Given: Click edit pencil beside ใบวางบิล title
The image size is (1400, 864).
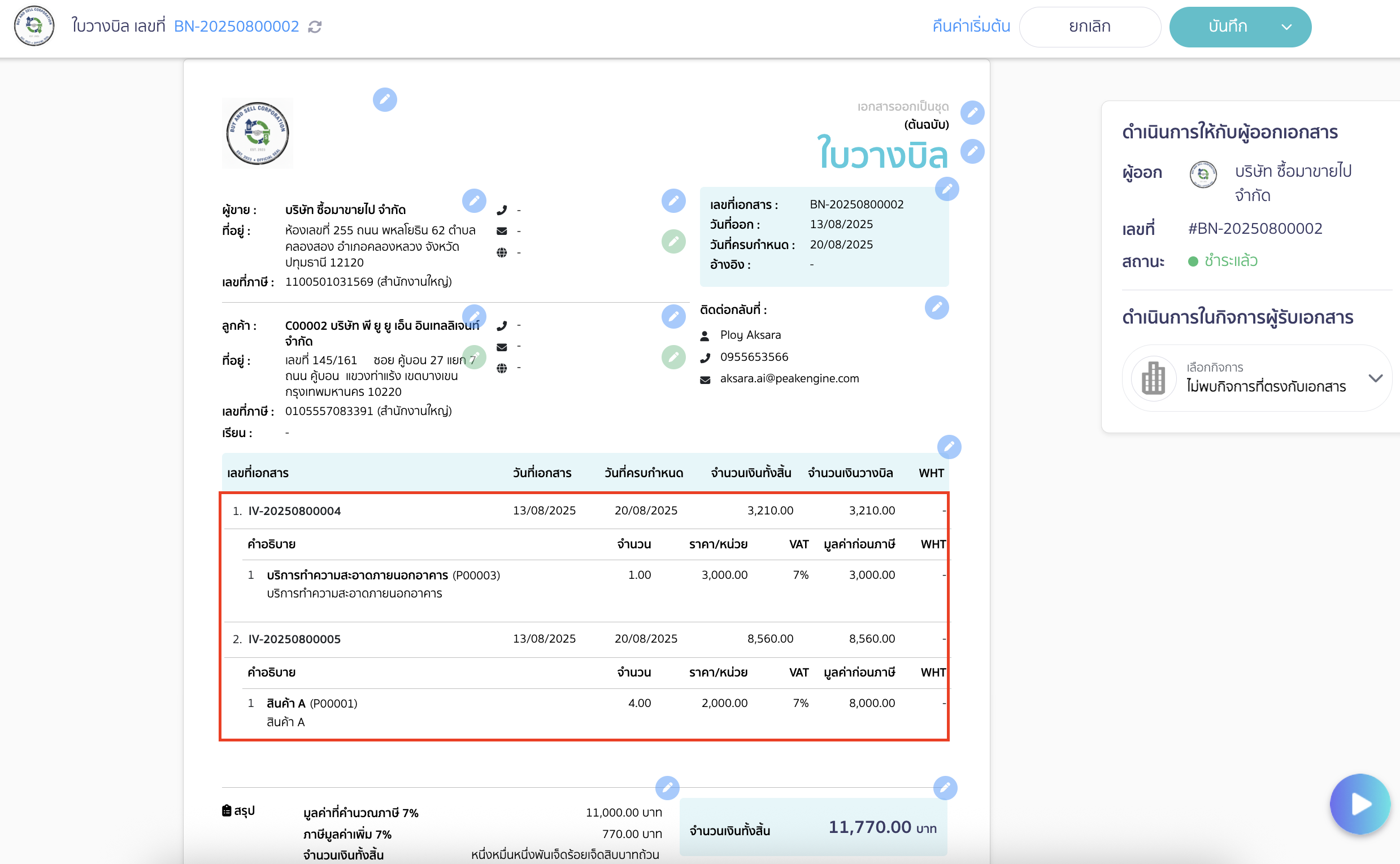Looking at the screenshot, I should tap(972, 151).
